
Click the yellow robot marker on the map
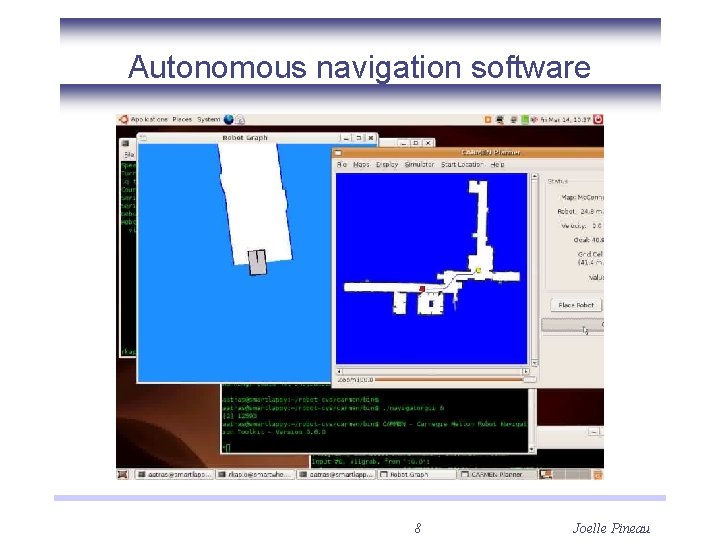click(478, 270)
